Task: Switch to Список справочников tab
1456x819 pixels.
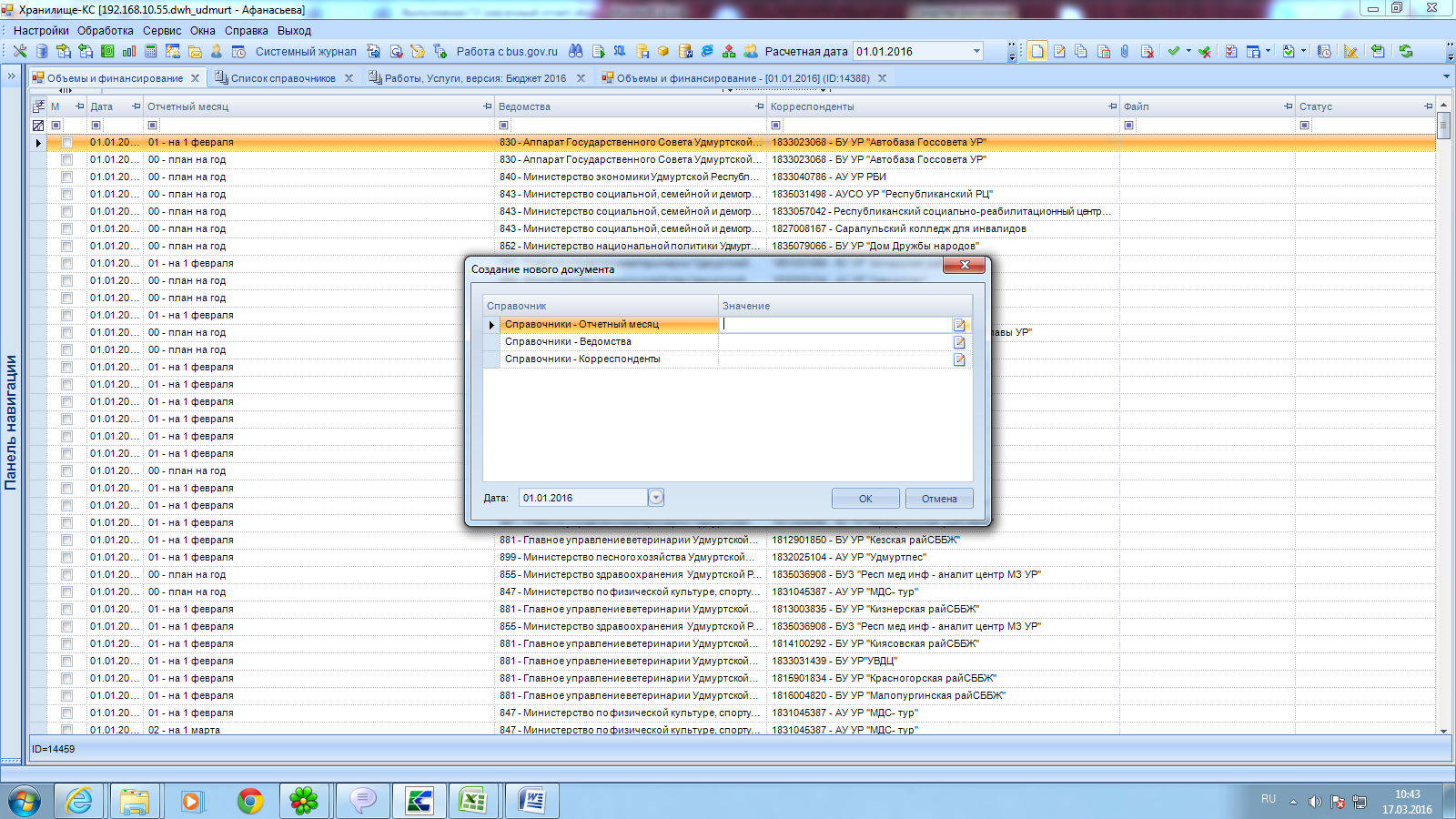Action: pyautogui.click(x=283, y=78)
